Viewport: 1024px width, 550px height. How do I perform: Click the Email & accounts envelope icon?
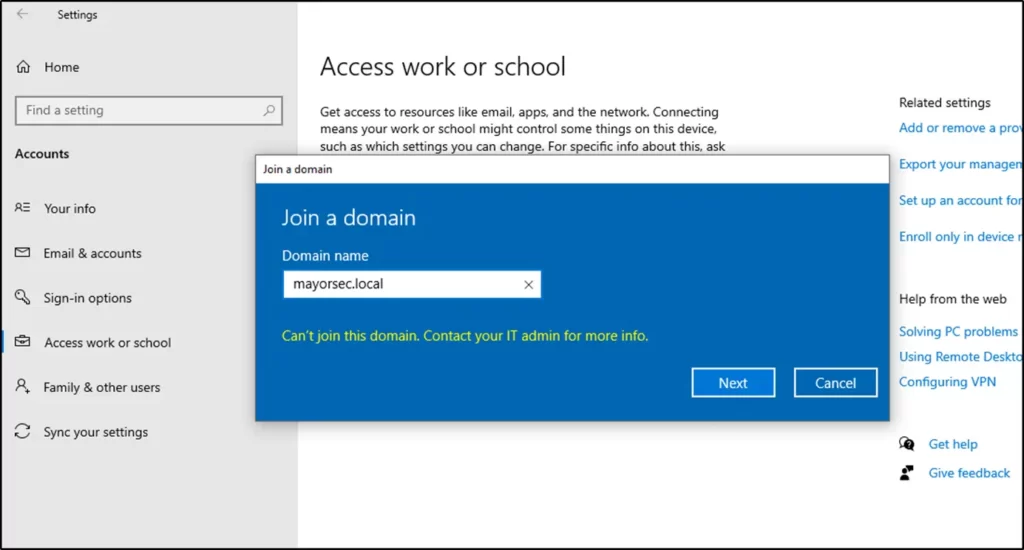23,254
